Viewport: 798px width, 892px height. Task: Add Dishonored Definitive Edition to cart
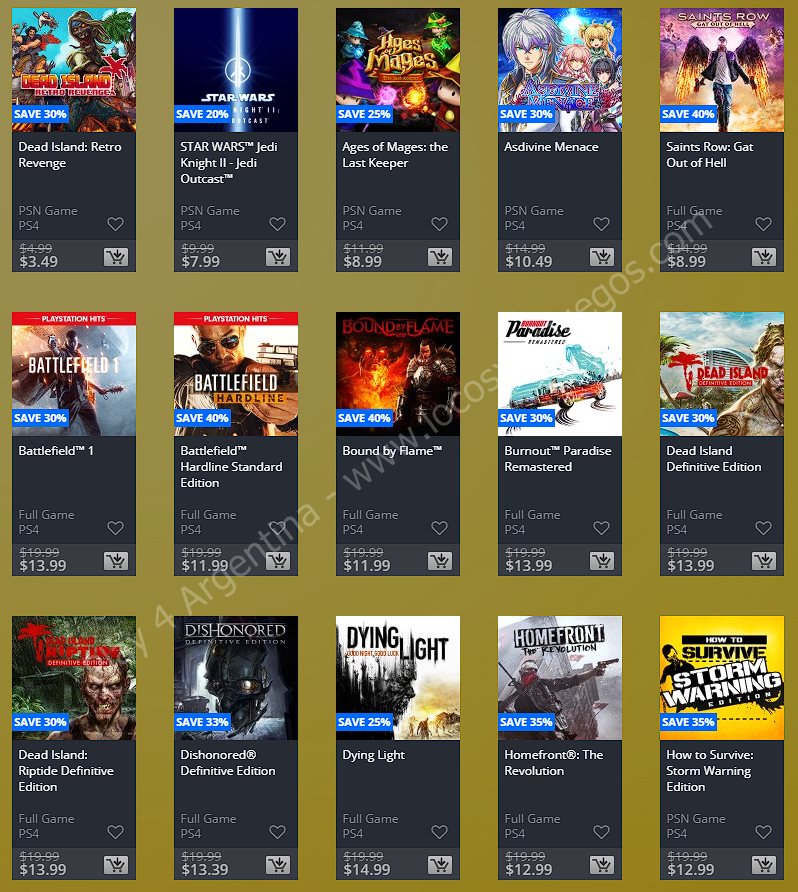point(278,865)
